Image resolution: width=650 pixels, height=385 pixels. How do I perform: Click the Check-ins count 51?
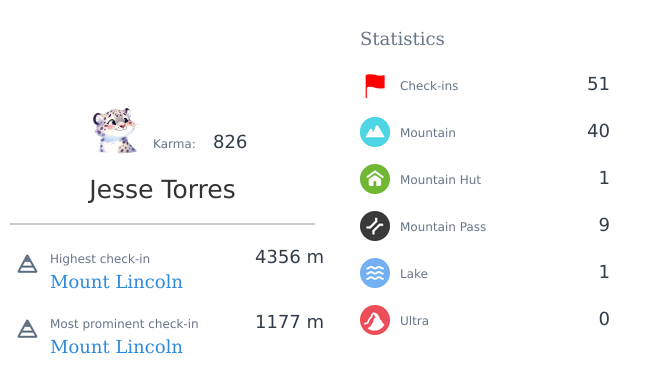pyautogui.click(x=598, y=84)
